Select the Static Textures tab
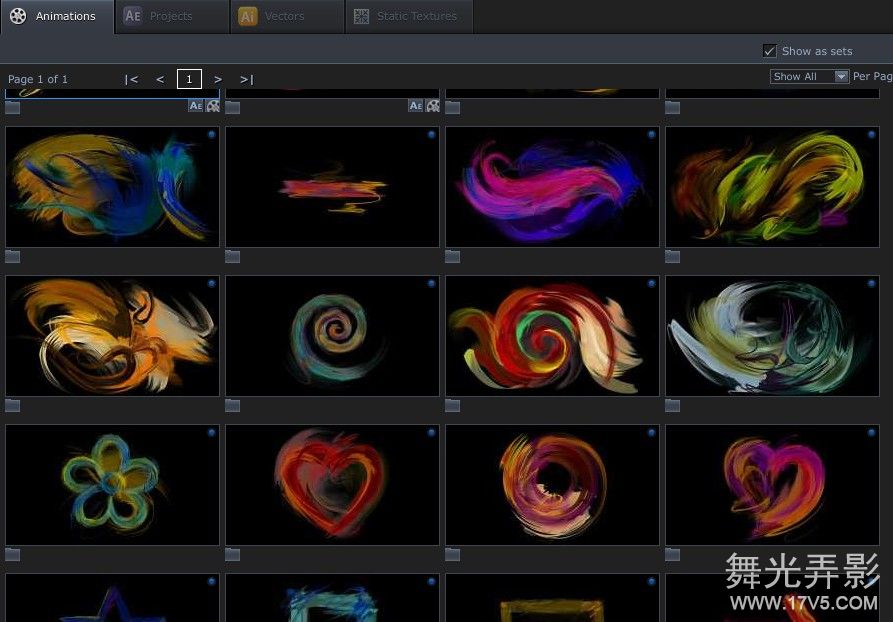The height and width of the screenshot is (622, 893). click(x=409, y=17)
